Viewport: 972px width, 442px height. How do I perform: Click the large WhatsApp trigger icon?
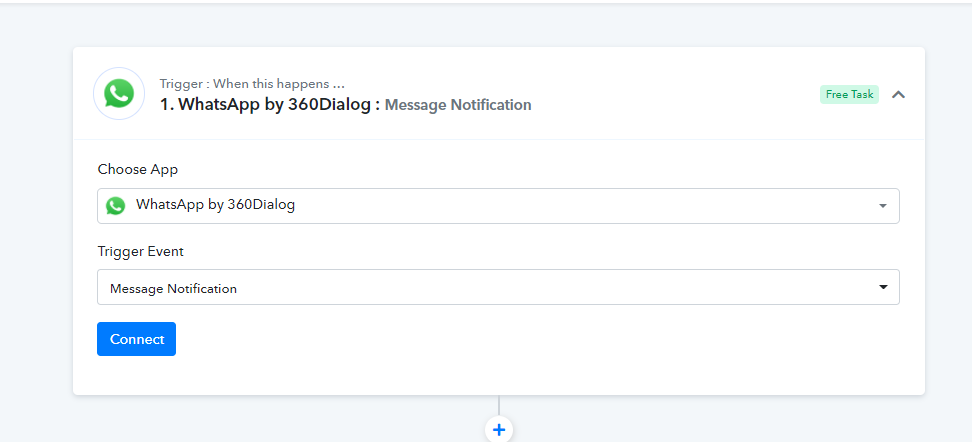click(x=119, y=94)
